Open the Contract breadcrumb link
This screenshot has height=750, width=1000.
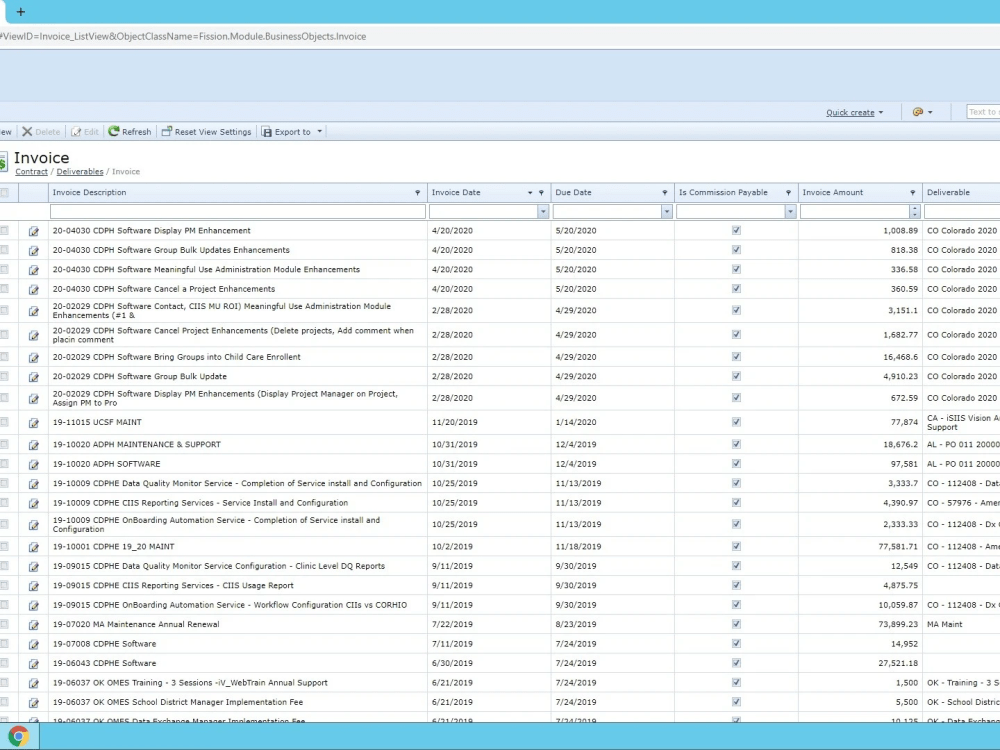pos(31,171)
